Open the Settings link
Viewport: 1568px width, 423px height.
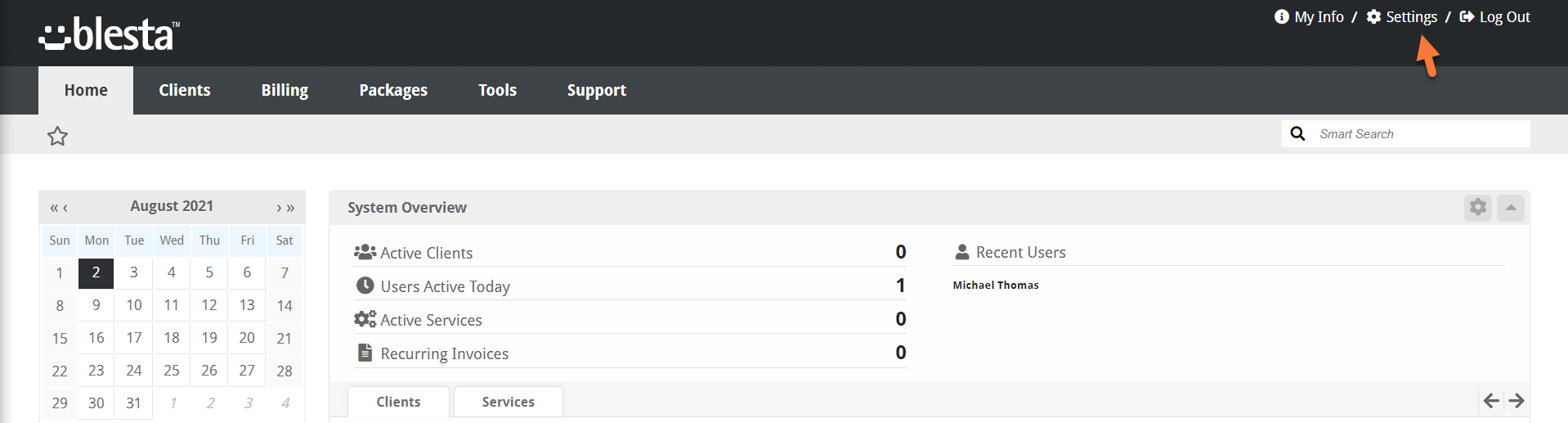[1410, 17]
